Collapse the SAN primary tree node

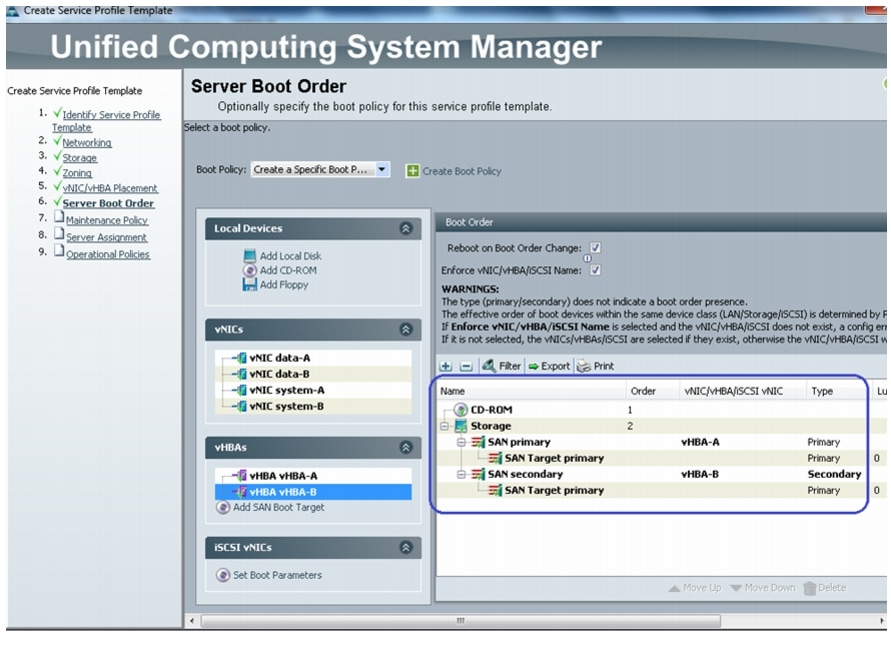tap(461, 442)
